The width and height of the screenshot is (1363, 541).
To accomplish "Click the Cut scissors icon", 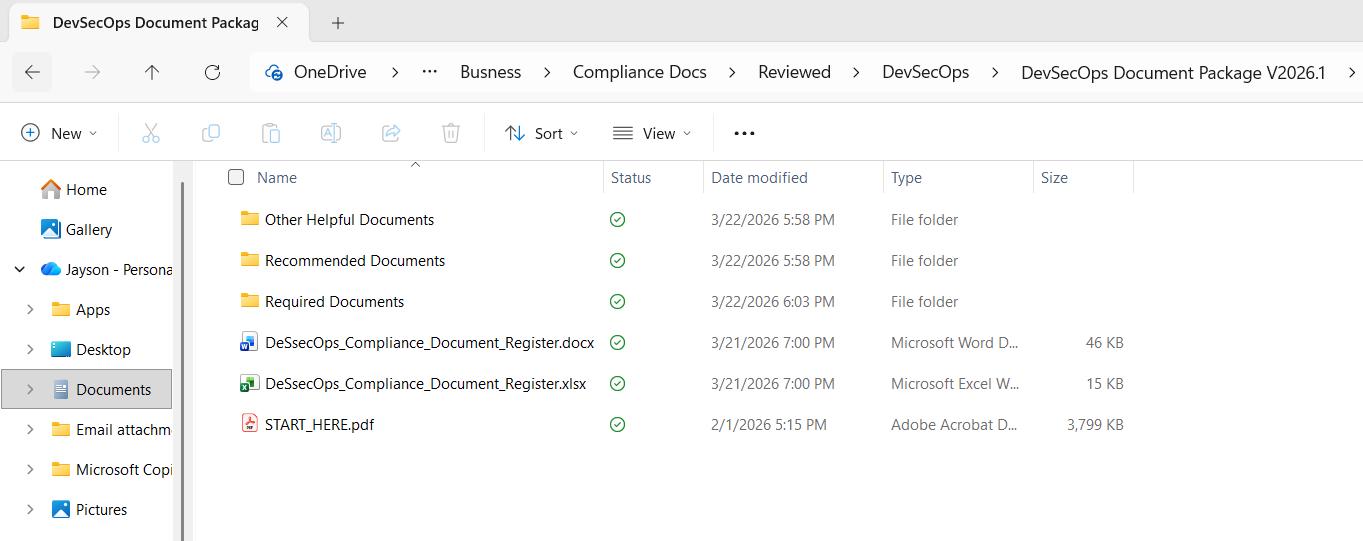I will click(x=151, y=133).
